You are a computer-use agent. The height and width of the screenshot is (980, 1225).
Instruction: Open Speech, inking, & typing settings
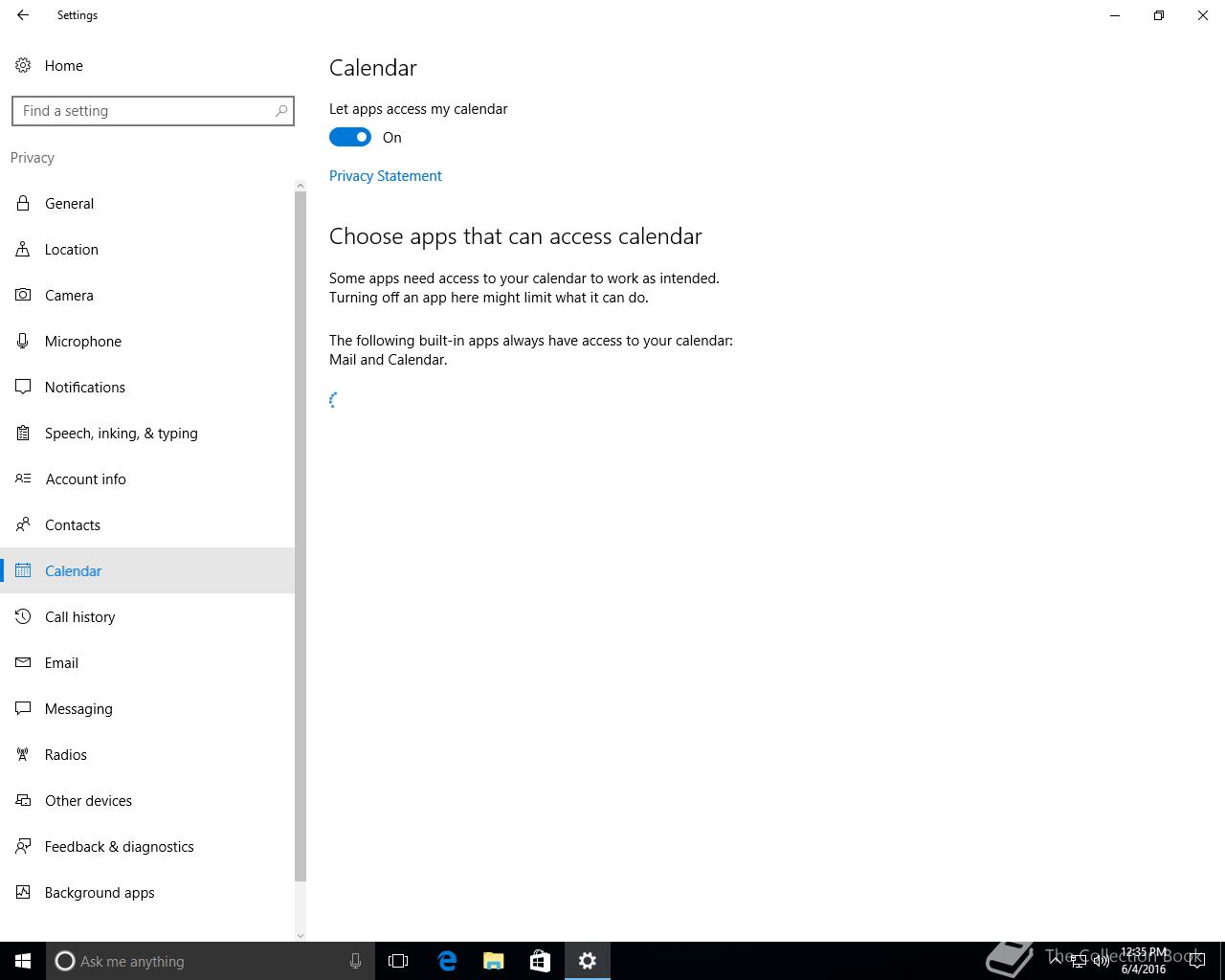147,433
